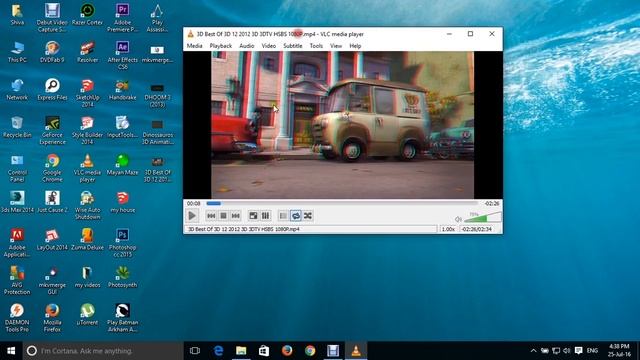Select Adobe Premiere Pro desktop icon
Screen dimensions: 640x360
point(122,18)
